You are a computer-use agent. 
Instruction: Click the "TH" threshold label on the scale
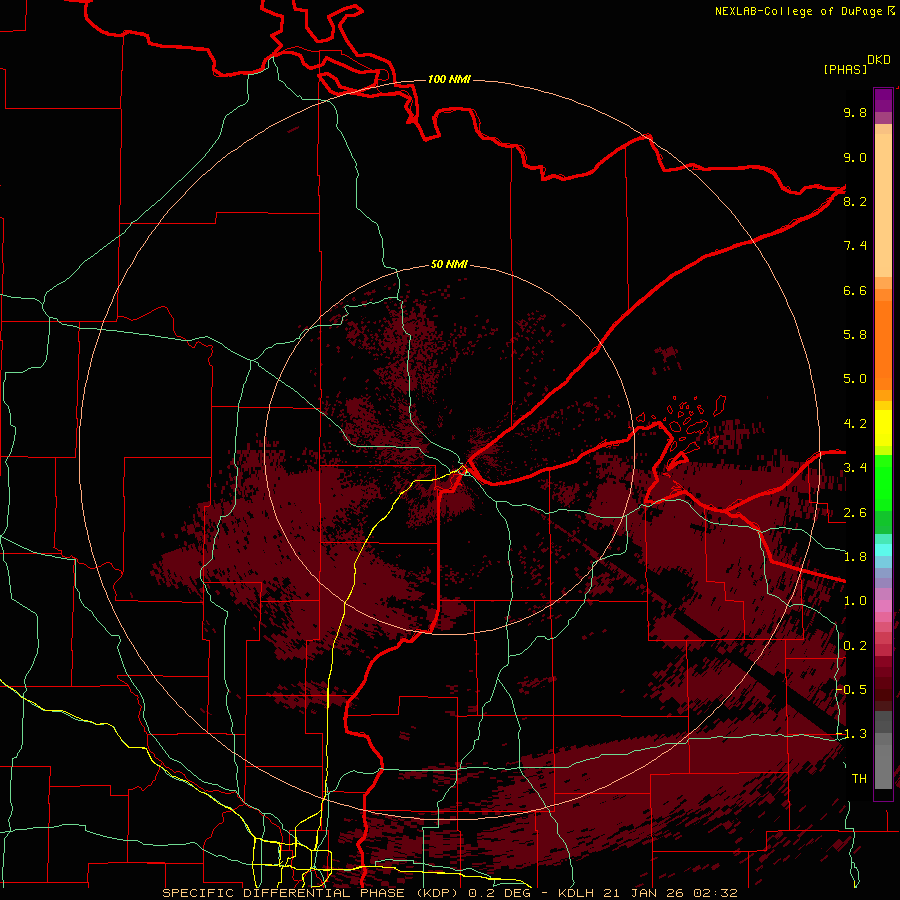pyautogui.click(x=859, y=779)
